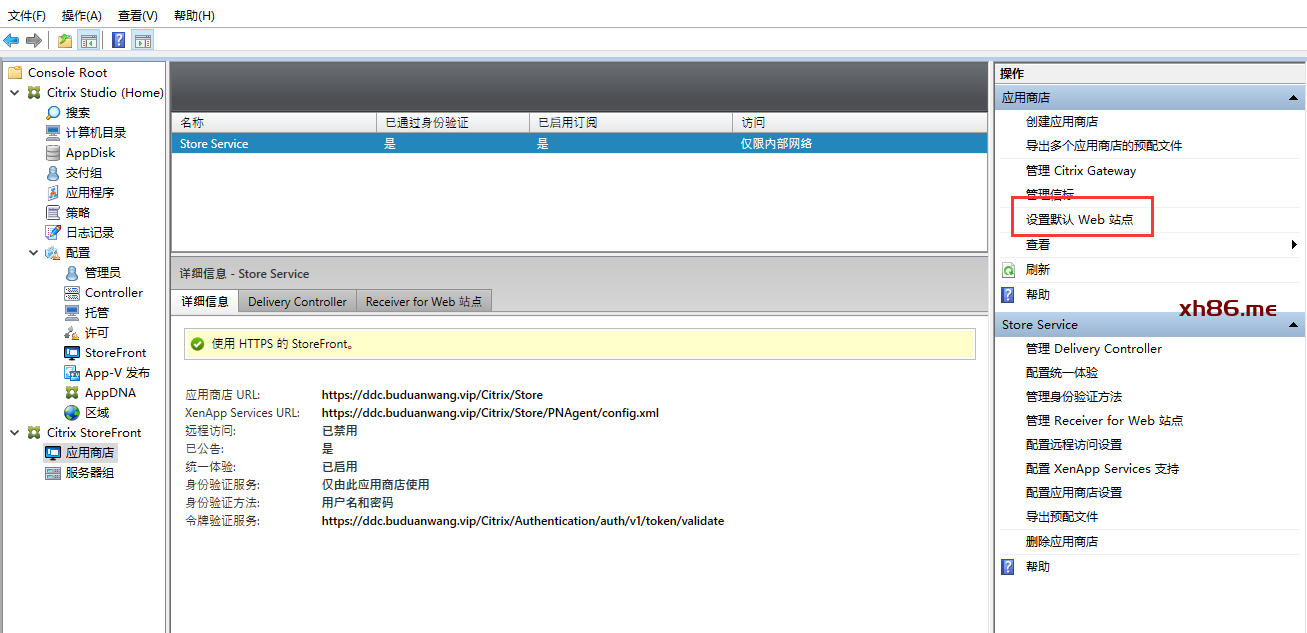Click 管理 Delivery Controller action
This screenshot has height=633, width=1307.
pyautogui.click(x=1094, y=349)
